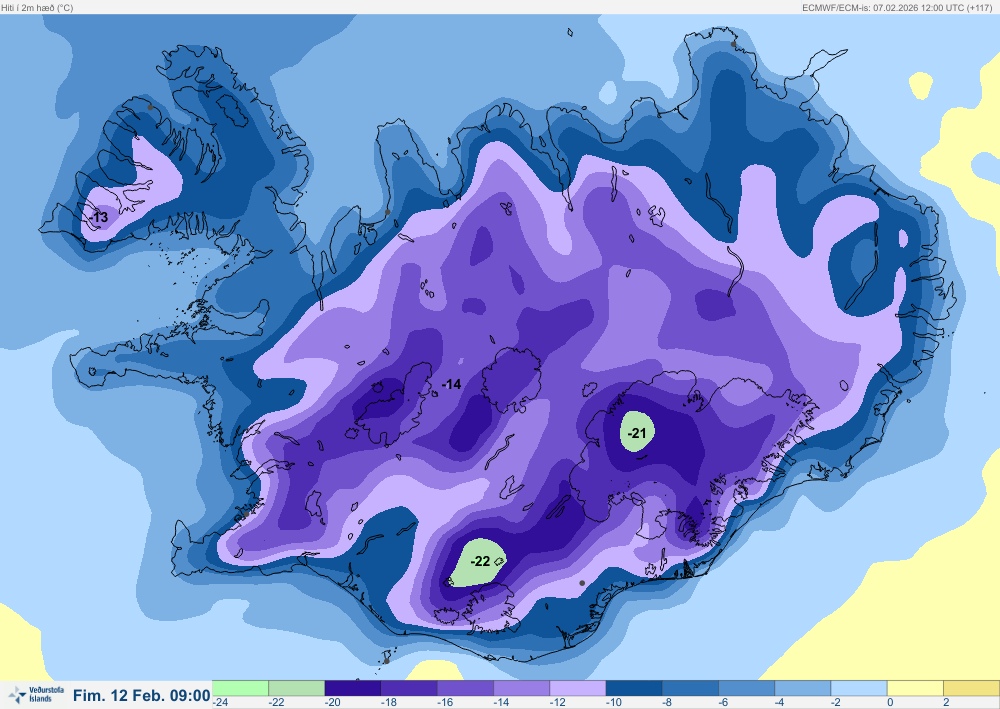
Task: Click the -20 legend scale value
Action: pos(332,703)
